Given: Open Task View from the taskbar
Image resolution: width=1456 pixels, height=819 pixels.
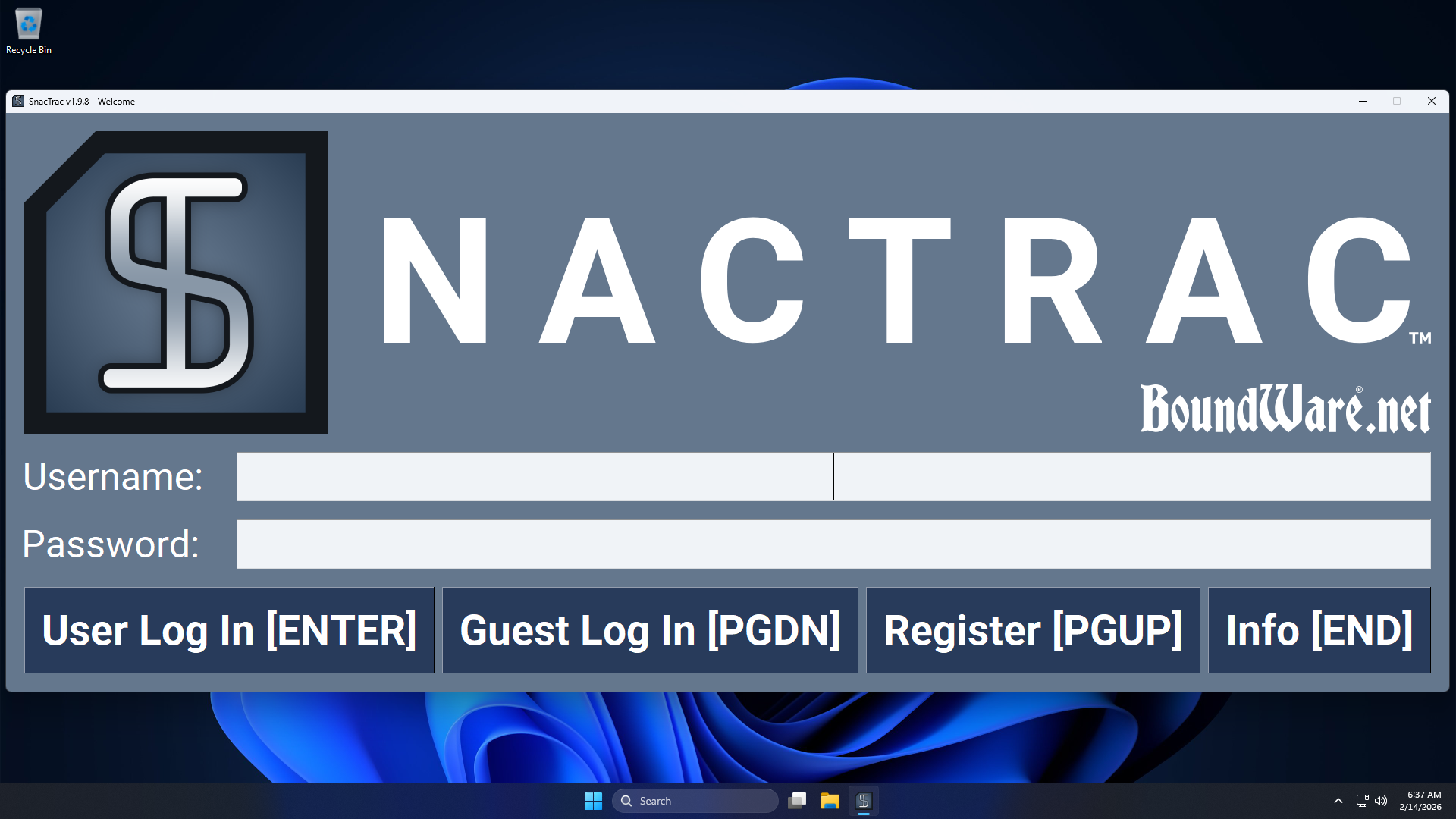Looking at the screenshot, I should [x=797, y=801].
